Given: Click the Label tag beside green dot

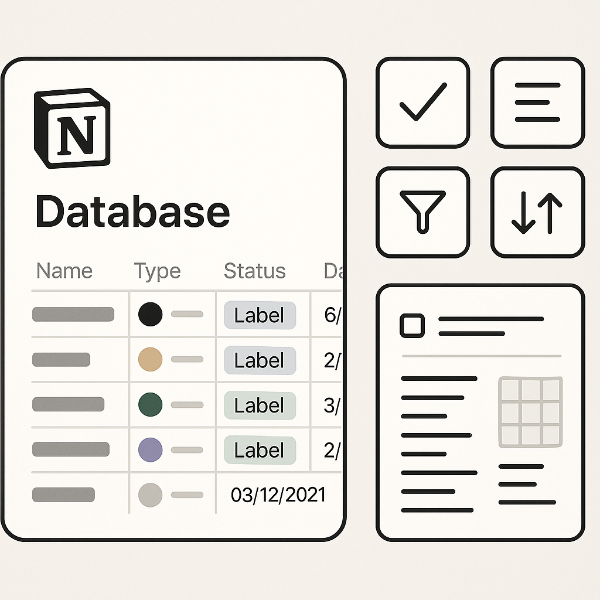Looking at the screenshot, I should [x=260, y=406].
